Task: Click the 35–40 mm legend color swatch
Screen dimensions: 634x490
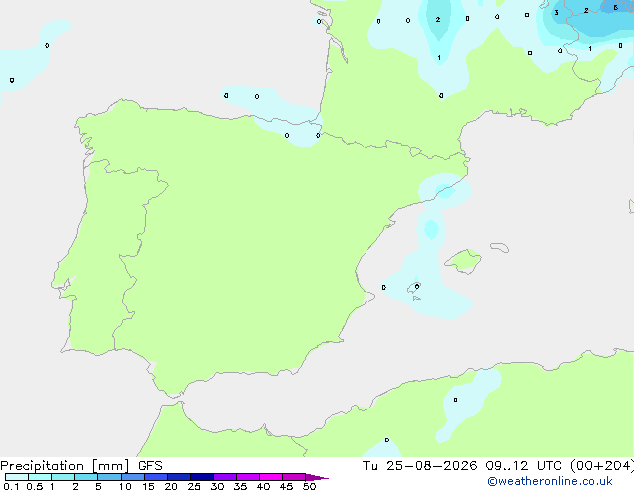Action: [248, 477]
